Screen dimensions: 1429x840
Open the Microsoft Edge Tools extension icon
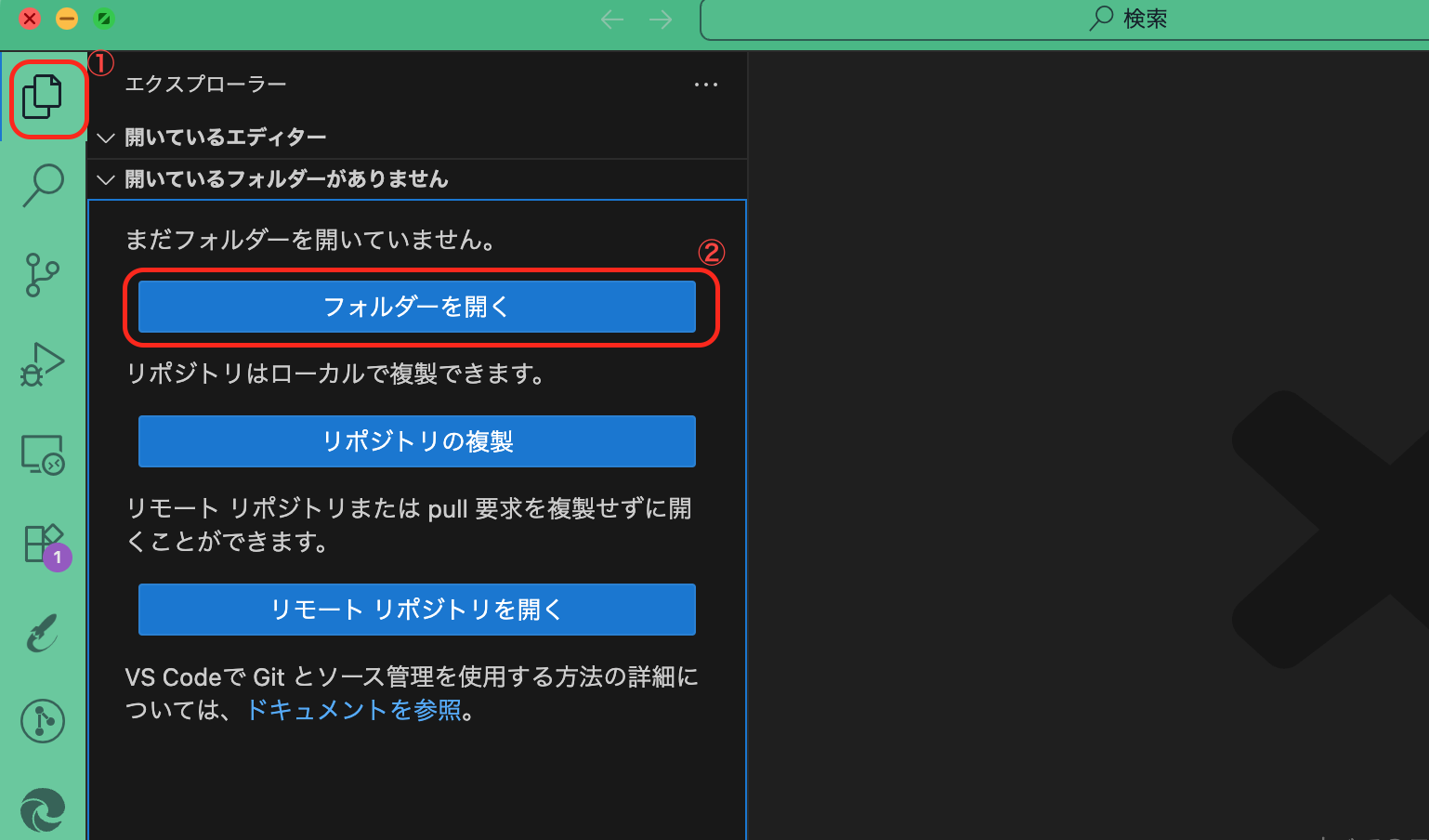coord(42,809)
